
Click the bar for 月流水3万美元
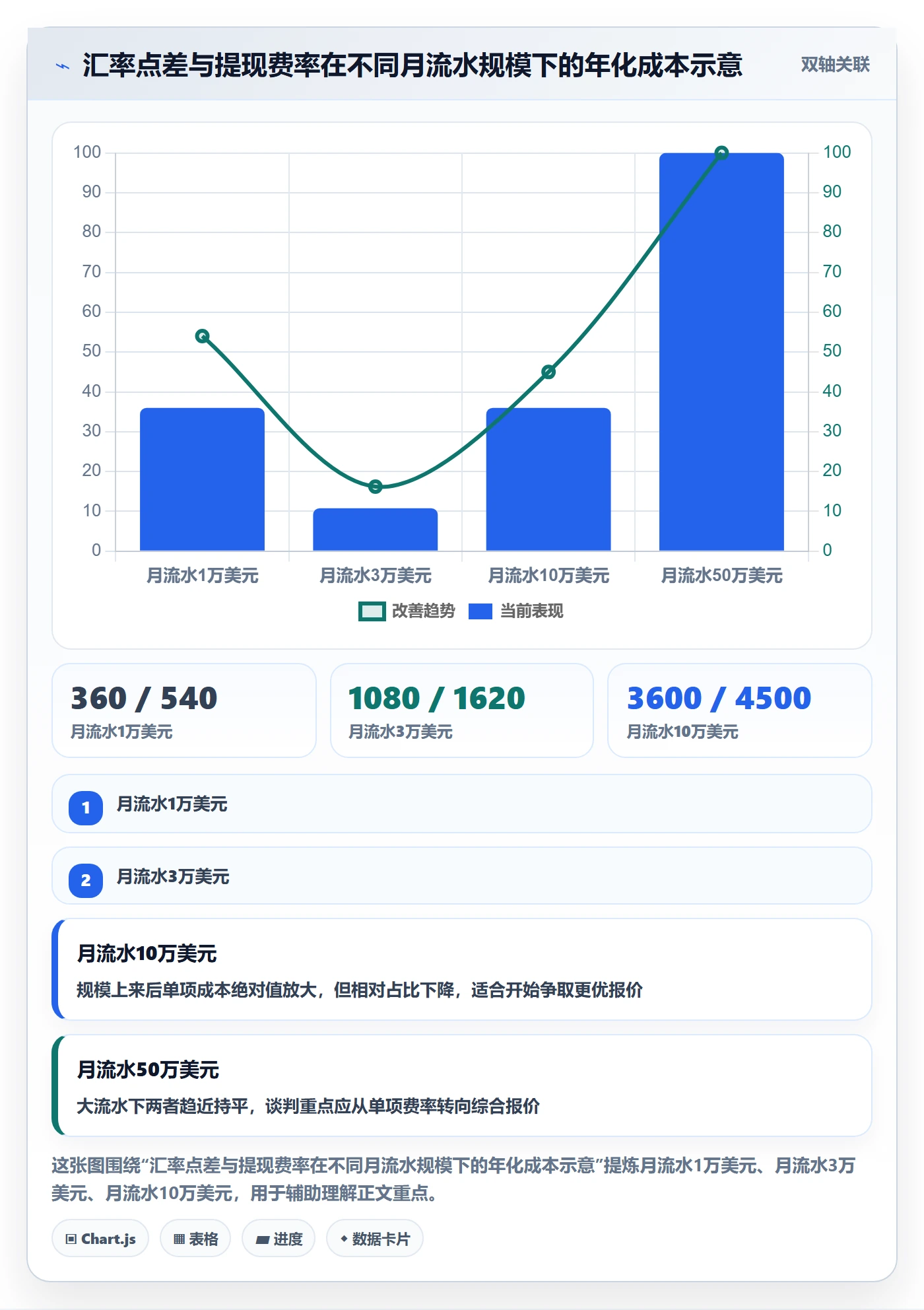[x=375, y=530]
